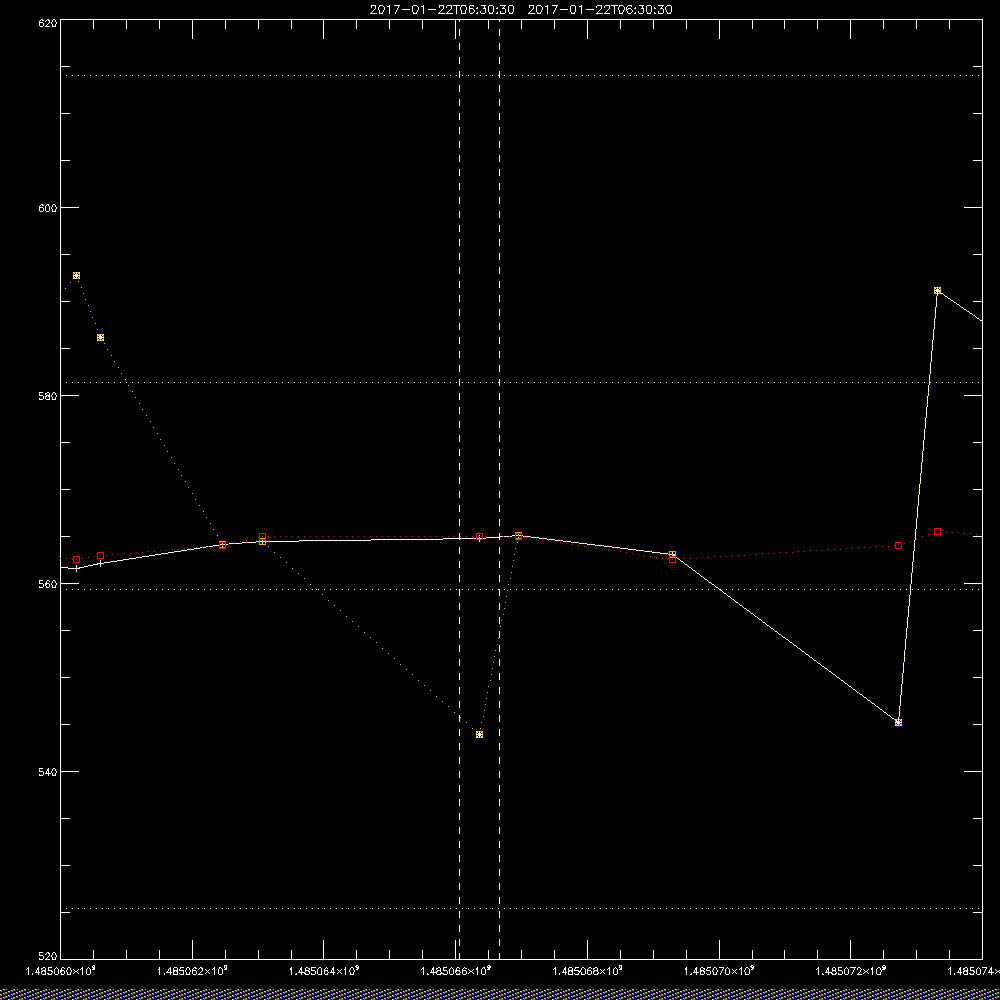Click the orange data point near 593
This screenshot has height=1000, width=1000.
pos(77,276)
